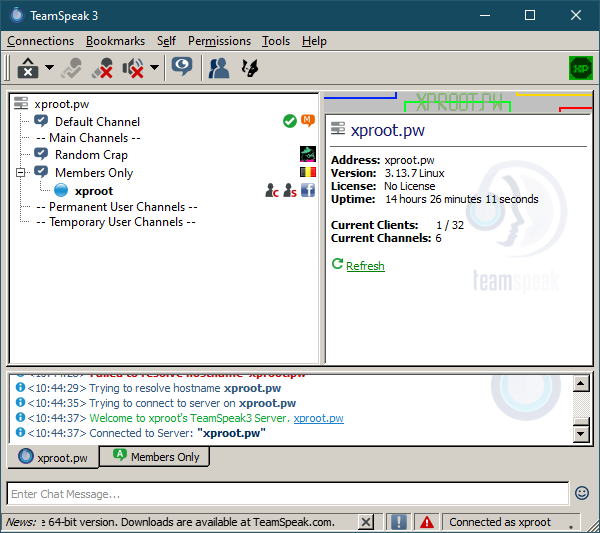Viewport: 600px width, 533px height.
Task: Click the Welcome to xproot's TeamSpeak3 Server text
Action: (189, 418)
